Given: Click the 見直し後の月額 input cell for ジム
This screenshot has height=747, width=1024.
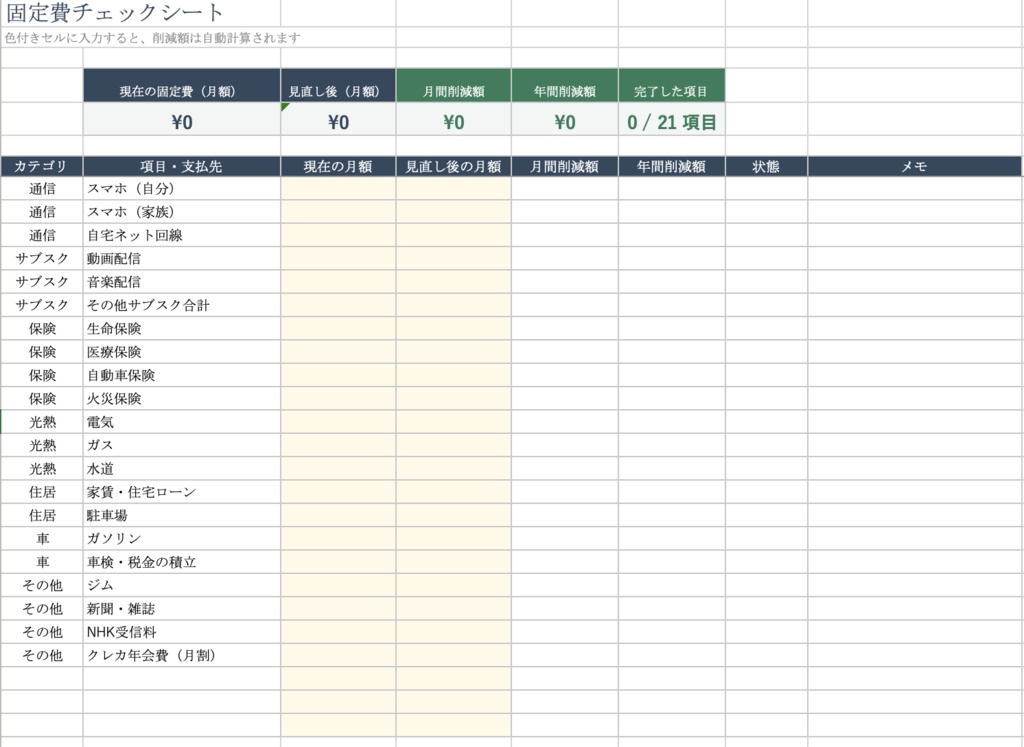Looking at the screenshot, I should click(453, 585).
